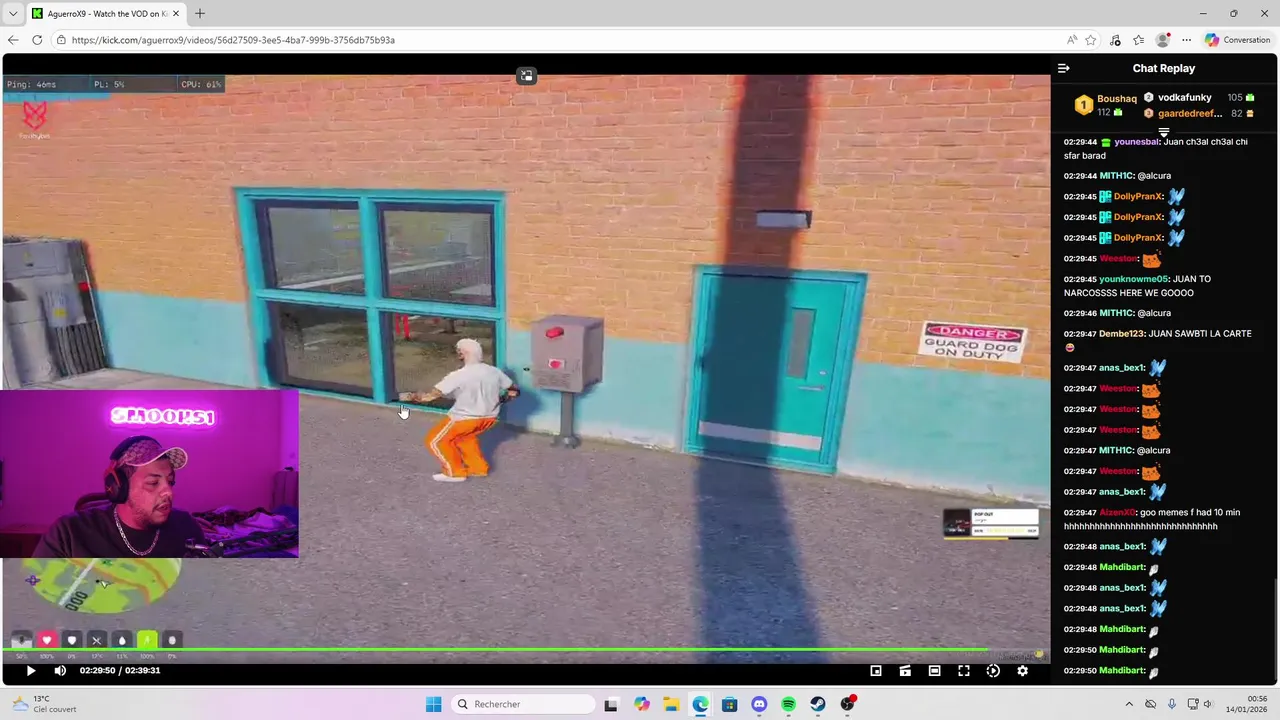
Task: Click the overlay icon atop the video
Action: pos(526,76)
